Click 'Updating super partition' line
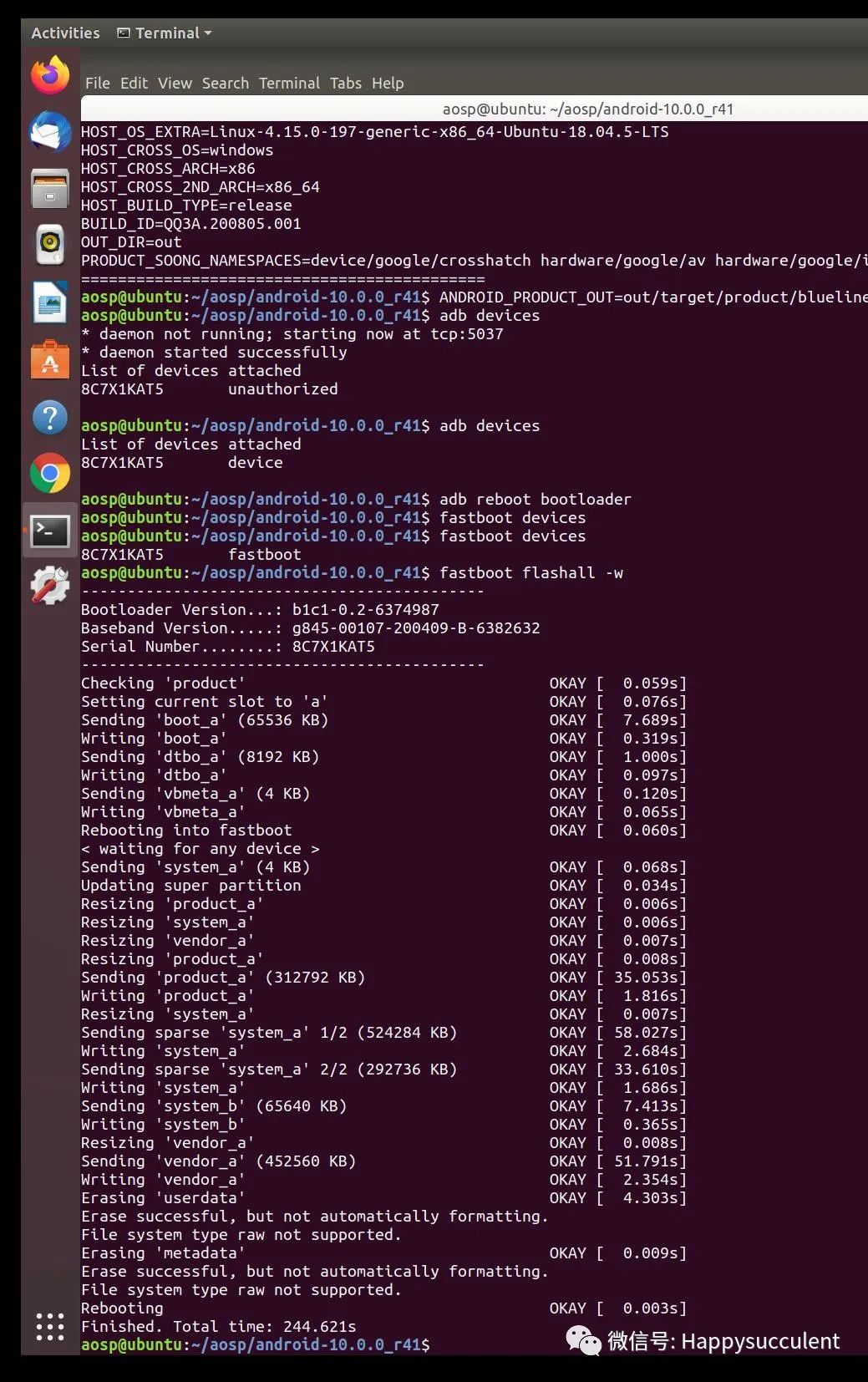The width and height of the screenshot is (868, 1382). [x=384, y=886]
